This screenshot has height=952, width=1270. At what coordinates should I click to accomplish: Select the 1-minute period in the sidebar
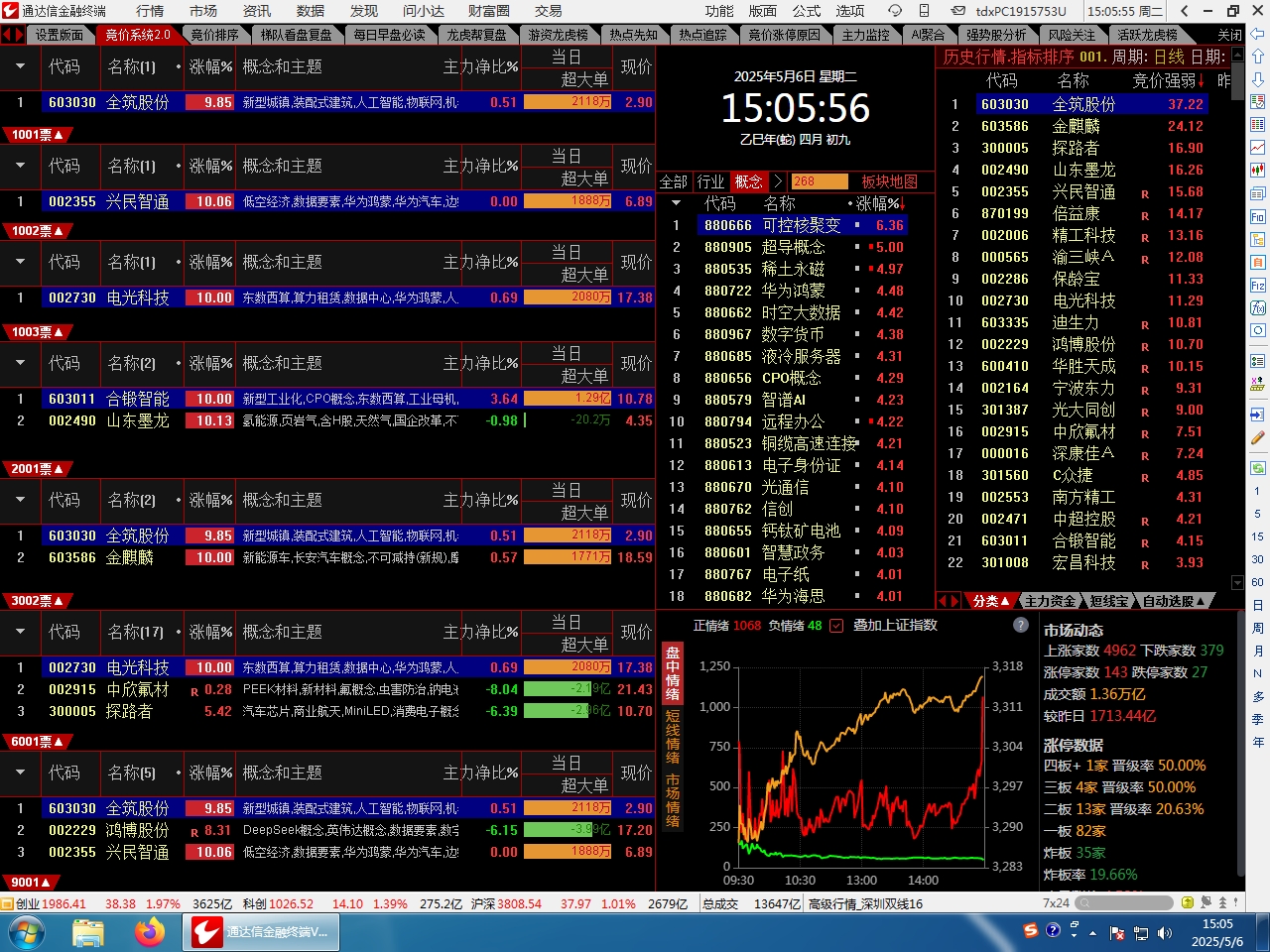click(1257, 491)
